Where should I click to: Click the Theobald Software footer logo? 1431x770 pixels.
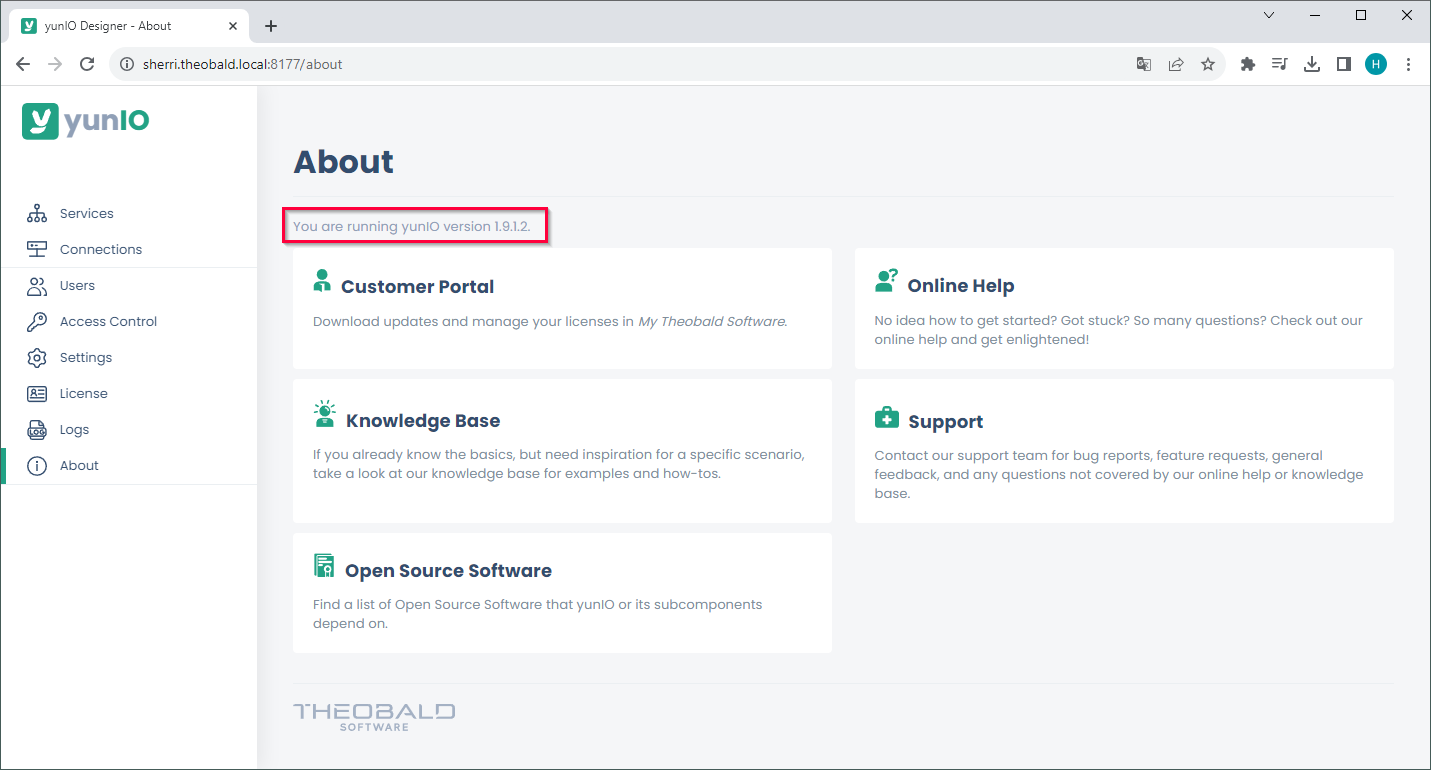coord(374,716)
